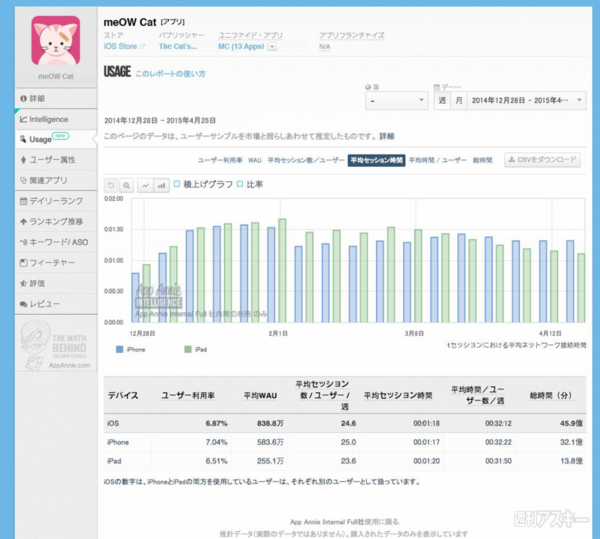
Task: Click The Math Behind AppAnnie banner
Action: (x=56, y=344)
